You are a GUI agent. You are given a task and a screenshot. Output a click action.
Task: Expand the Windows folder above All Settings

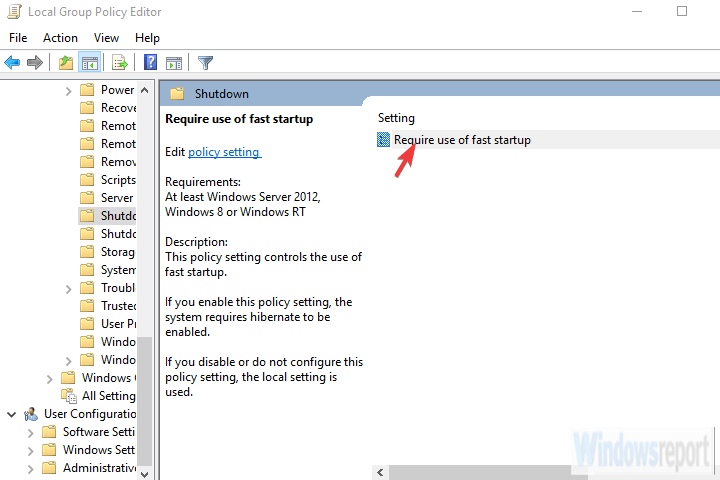click(x=50, y=379)
